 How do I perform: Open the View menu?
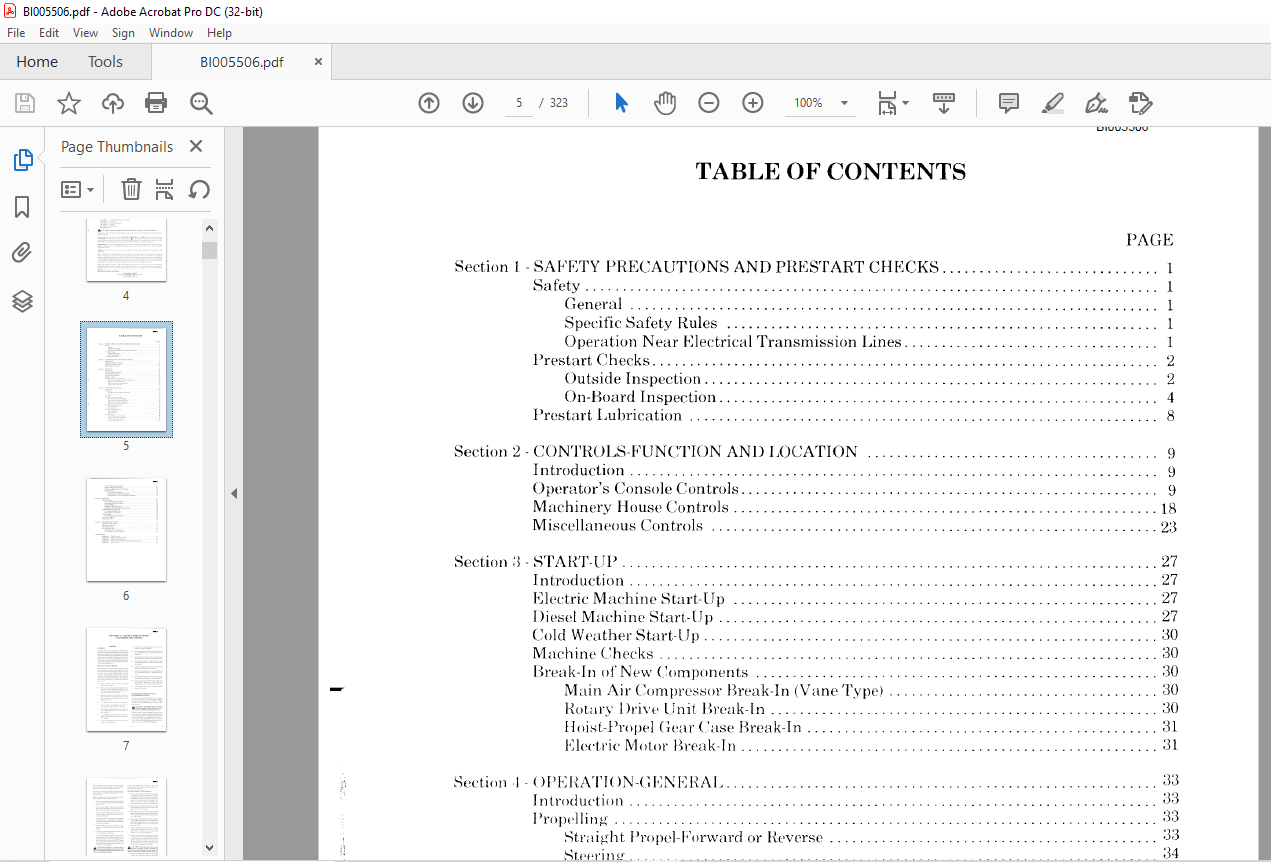[x=86, y=33]
